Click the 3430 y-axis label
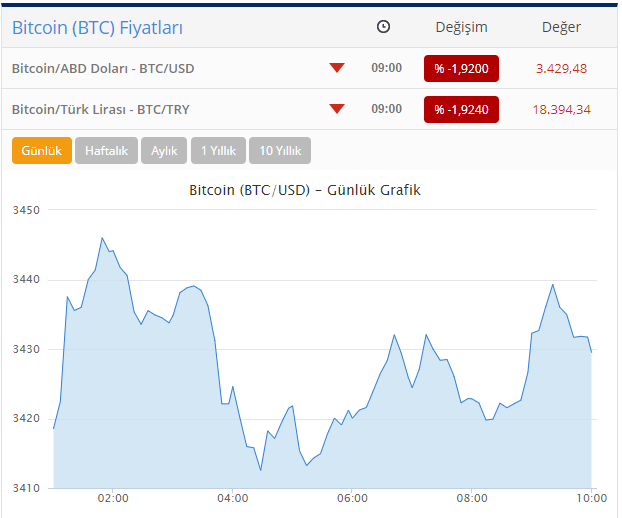Image resolution: width=622 pixels, height=518 pixels. pyautogui.click(x=26, y=349)
